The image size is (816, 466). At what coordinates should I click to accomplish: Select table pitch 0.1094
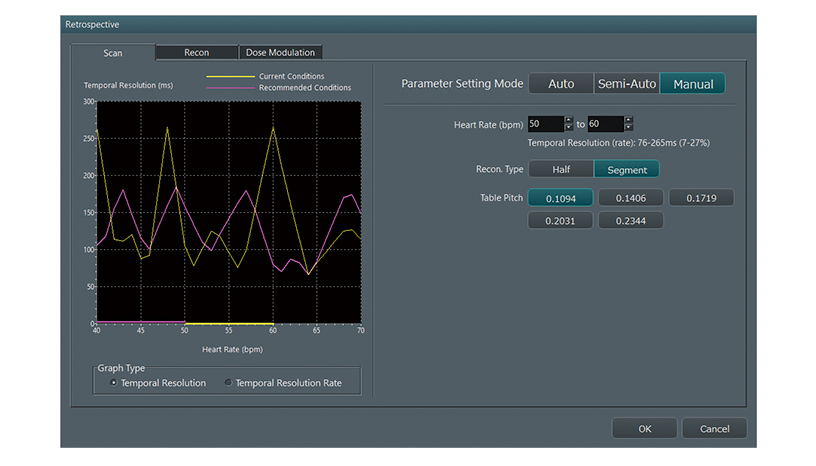(560, 198)
